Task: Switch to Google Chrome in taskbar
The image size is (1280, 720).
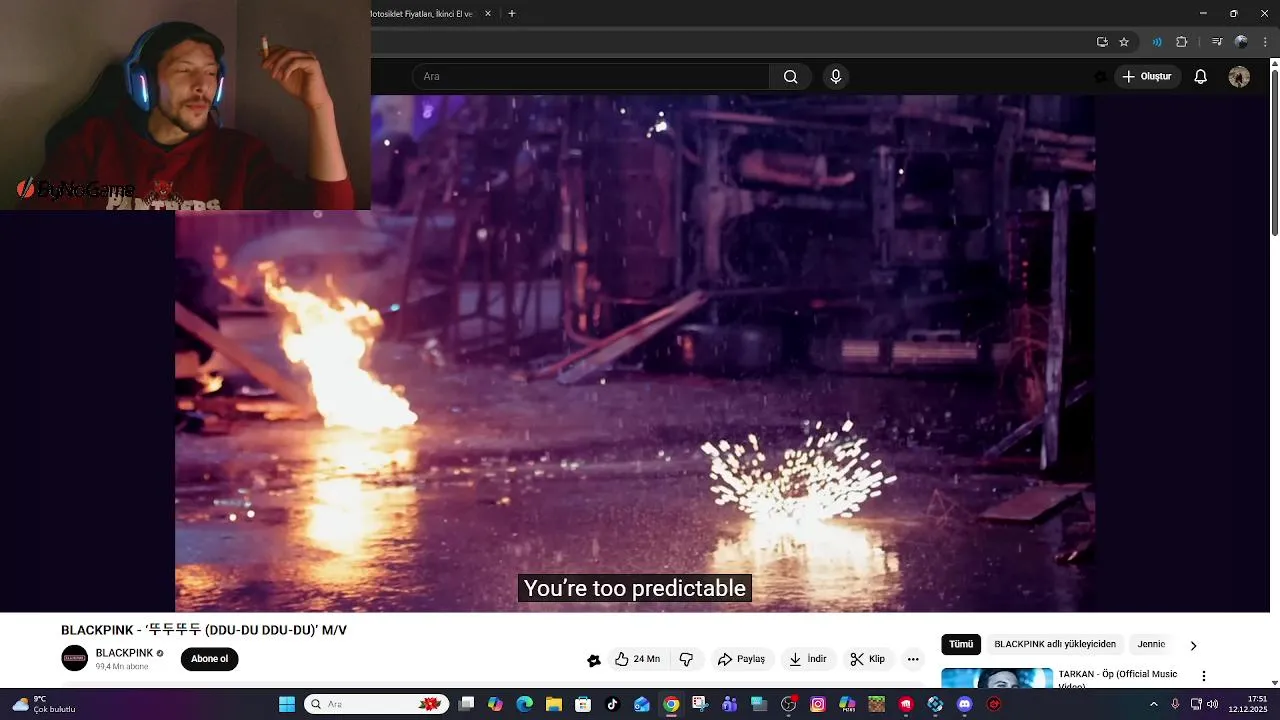Action: tap(671, 704)
